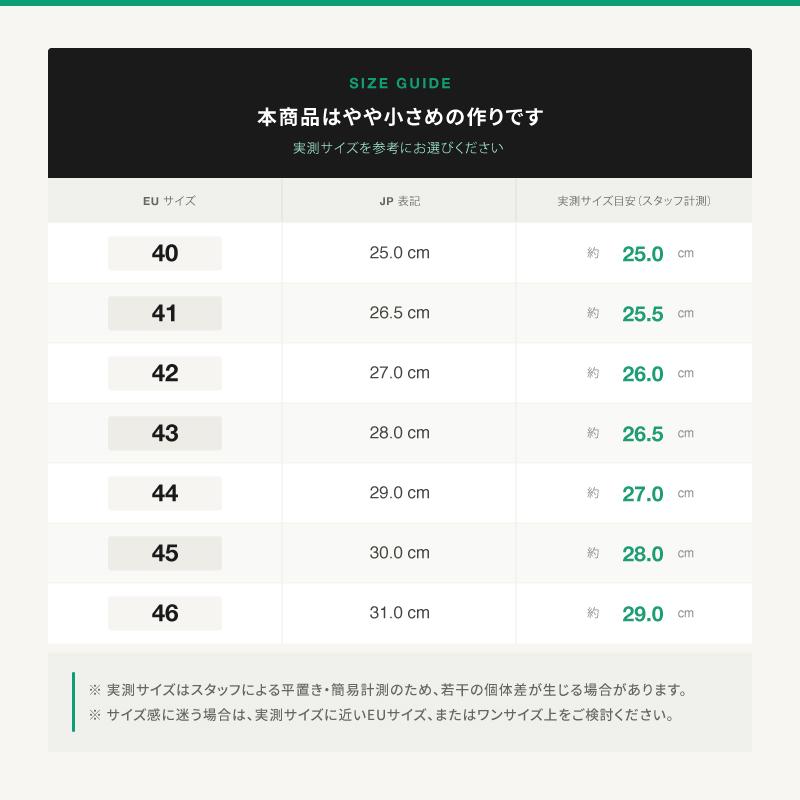Click the green 25.5 measured value
This screenshot has height=800, width=800.
pos(642,314)
